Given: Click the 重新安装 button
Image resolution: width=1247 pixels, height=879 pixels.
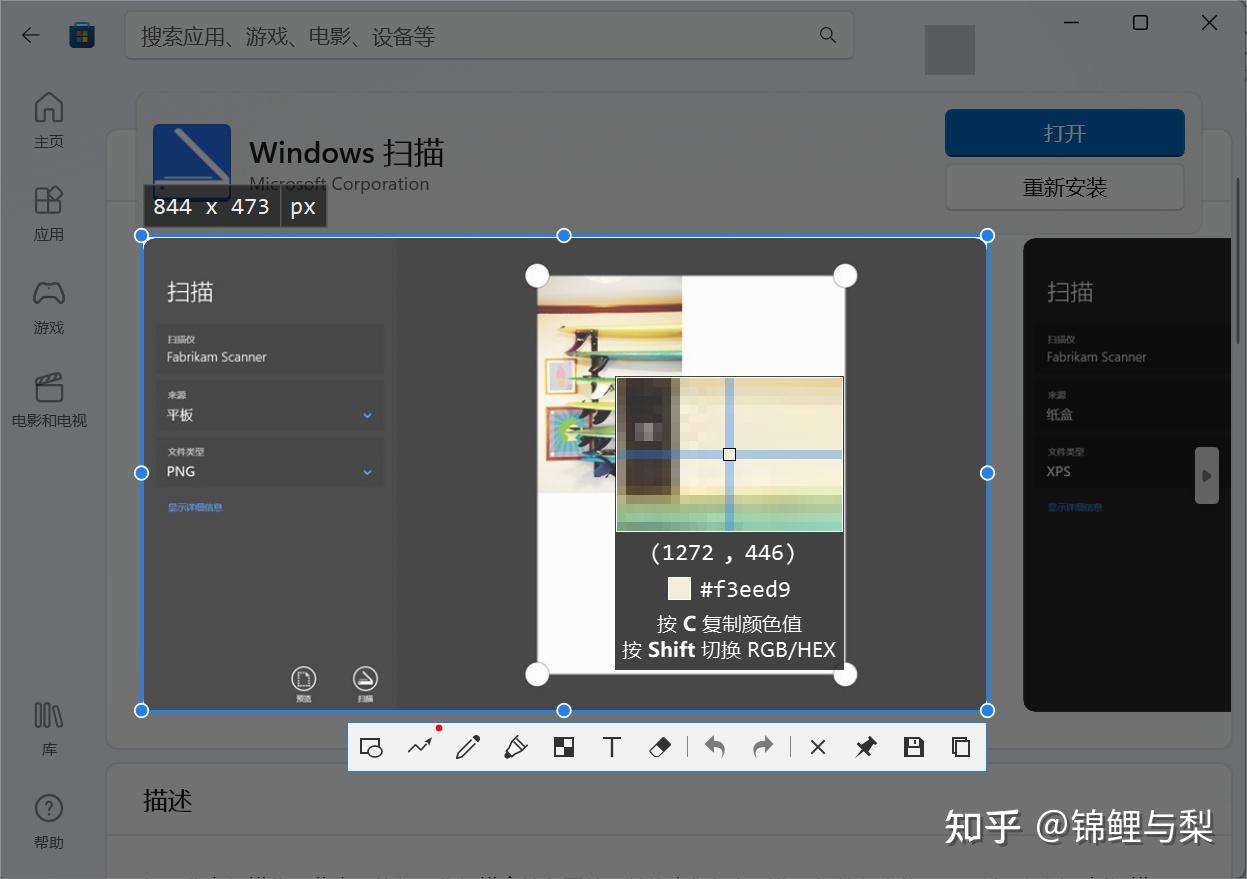Looking at the screenshot, I should coord(1065,187).
